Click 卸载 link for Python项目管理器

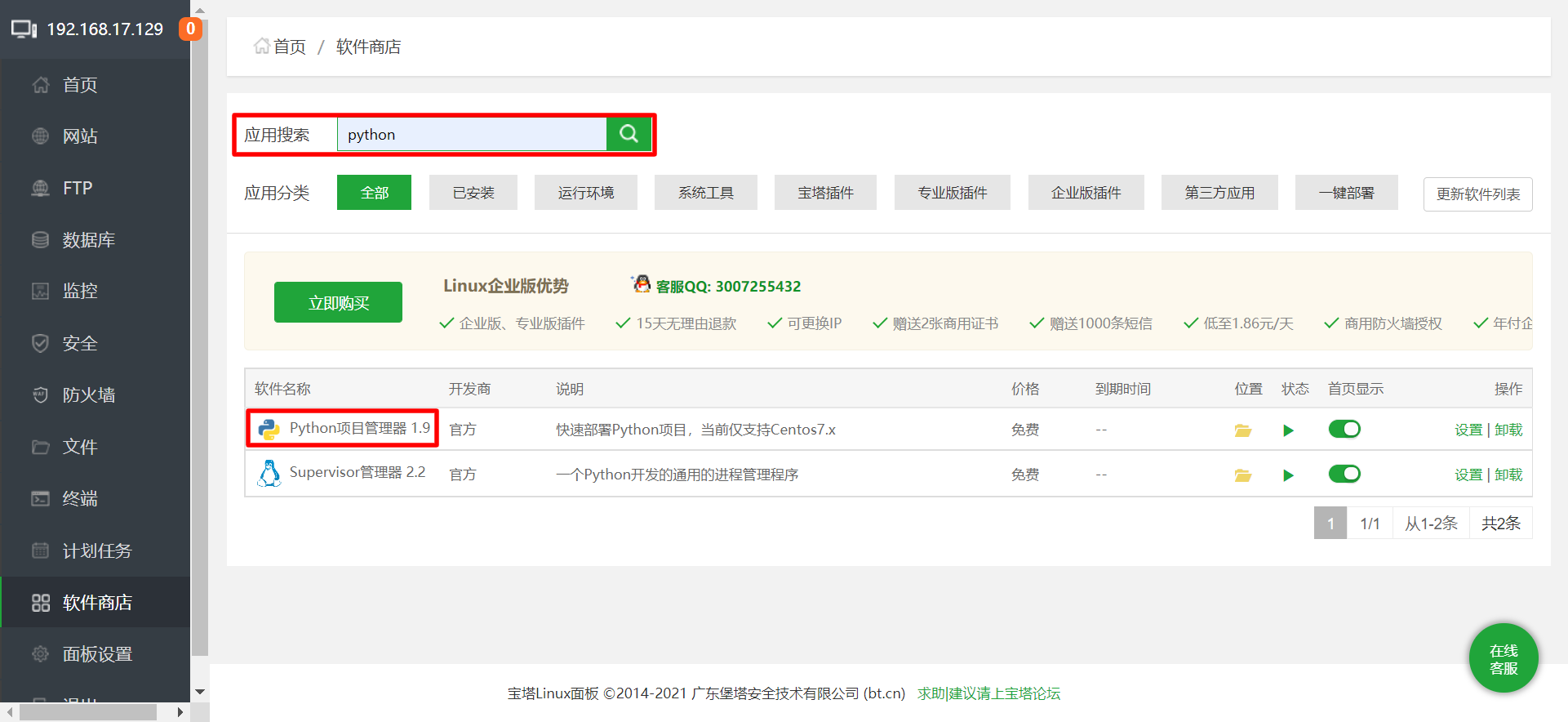[1508, 430]
